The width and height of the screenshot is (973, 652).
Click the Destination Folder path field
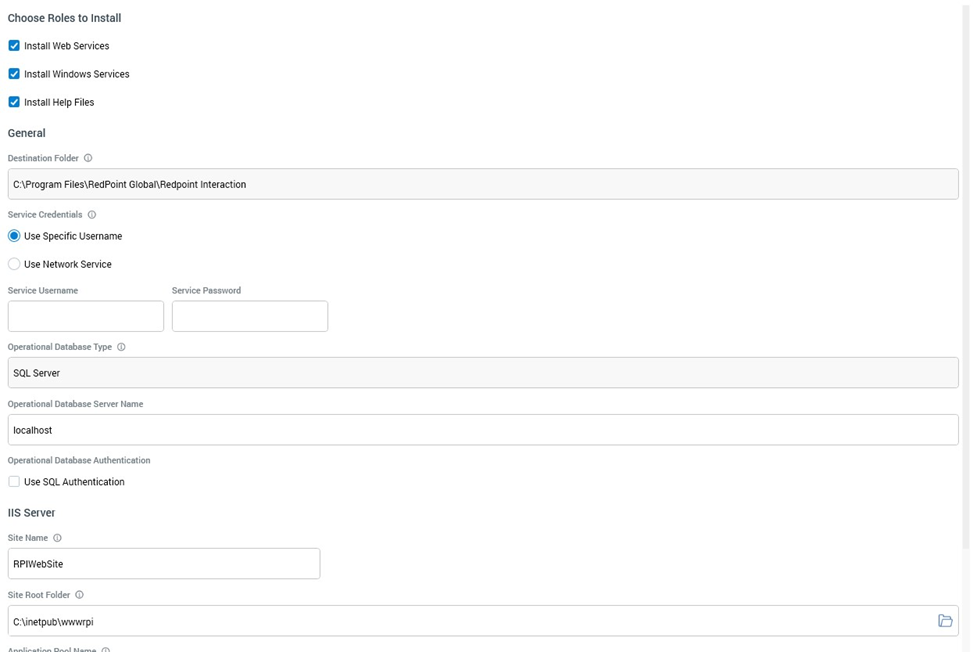pos(482,184)
